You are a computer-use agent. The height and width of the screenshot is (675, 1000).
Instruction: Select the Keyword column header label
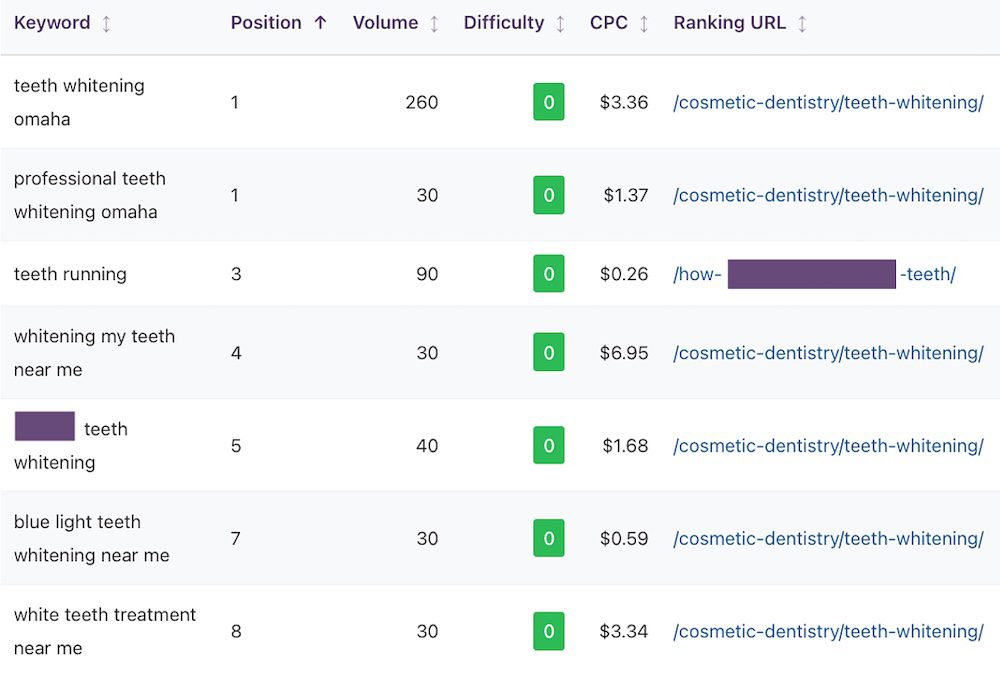click(52, 23)
